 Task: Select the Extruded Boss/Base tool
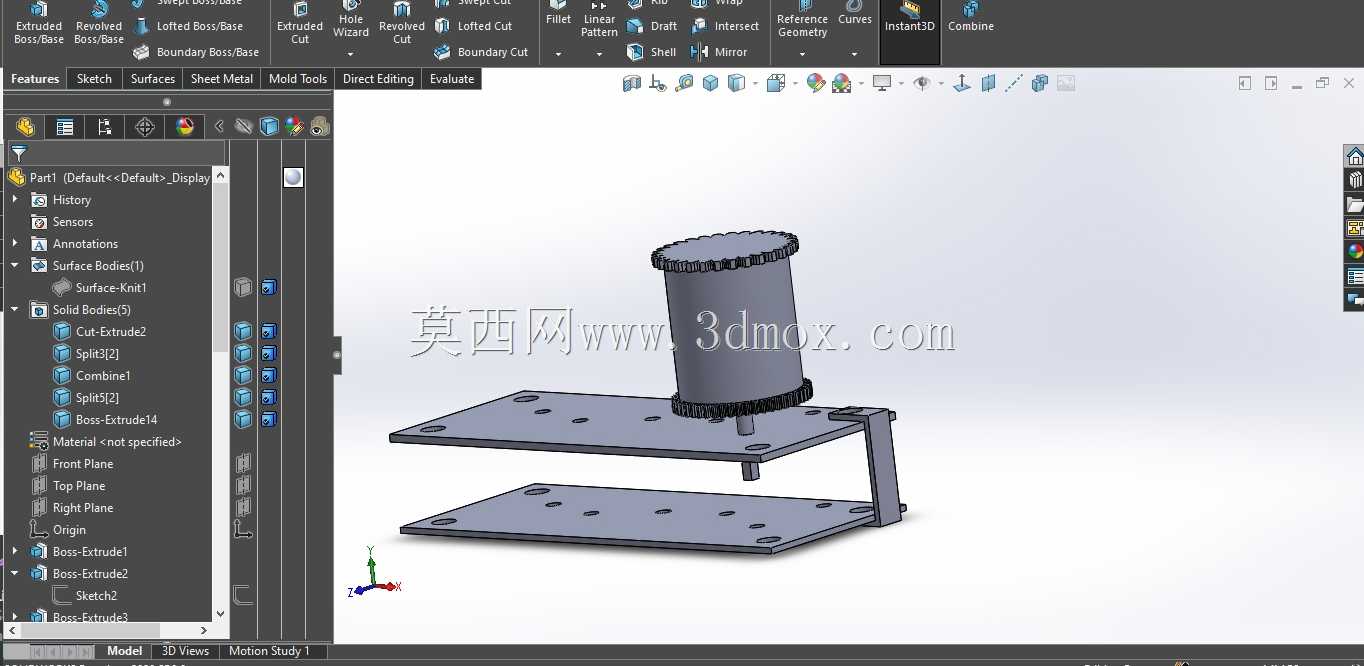point(39,24)
